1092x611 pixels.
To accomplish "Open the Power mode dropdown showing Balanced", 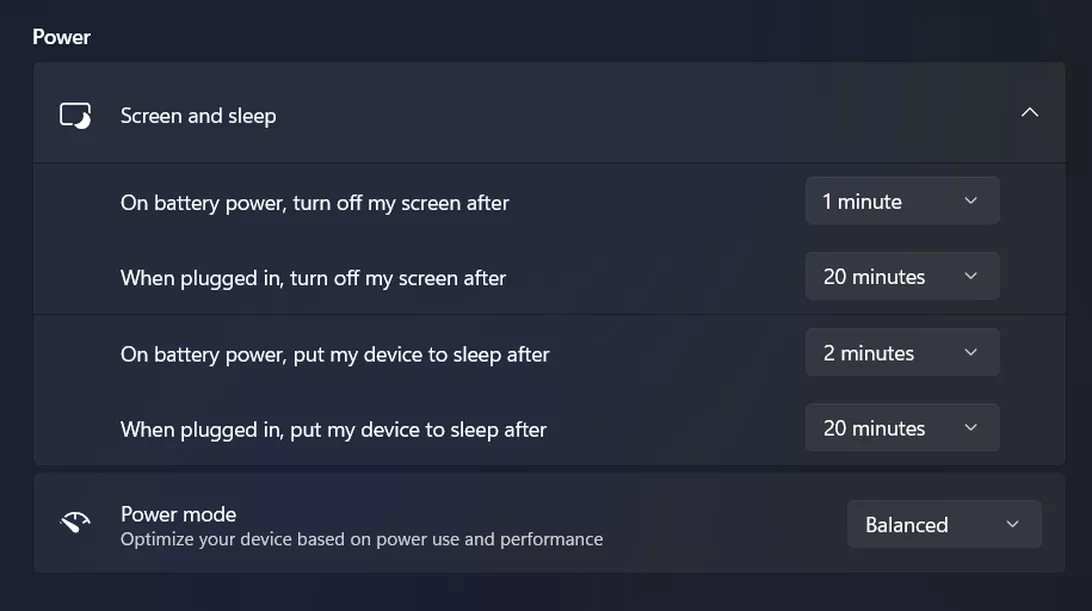I will (x=943, y=523).
